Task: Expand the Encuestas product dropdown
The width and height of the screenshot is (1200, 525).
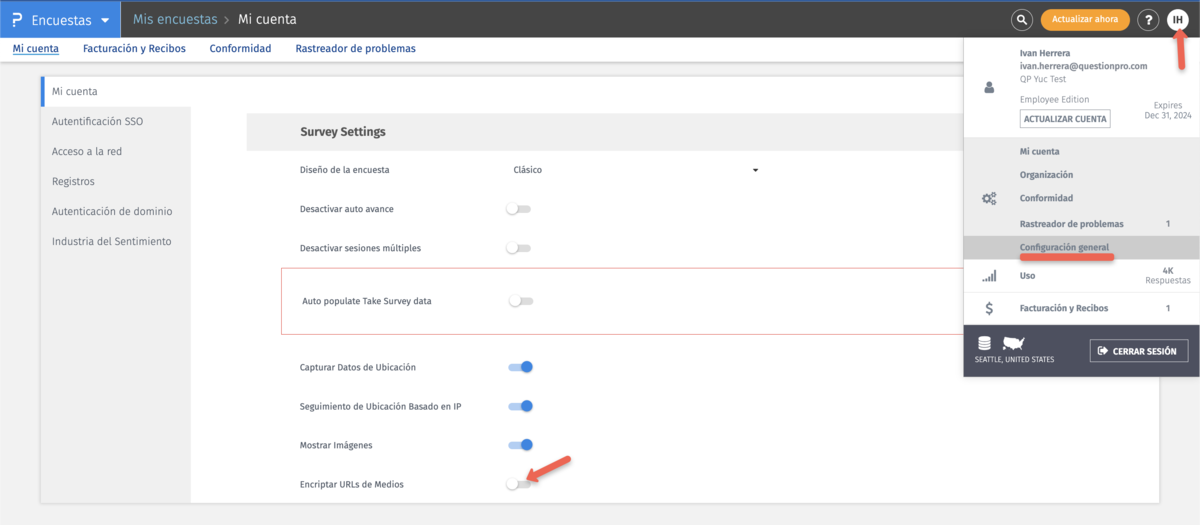Action: (x=104, y=20)
